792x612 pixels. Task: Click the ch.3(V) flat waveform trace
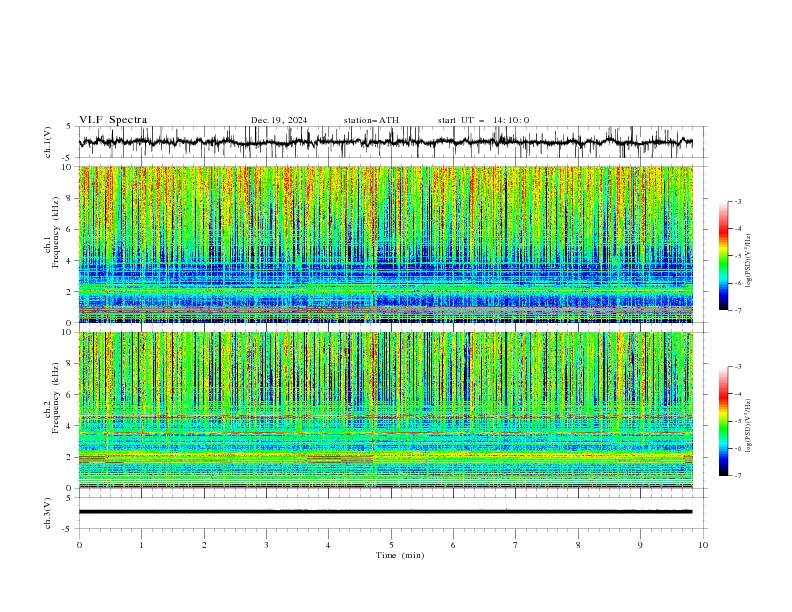click(385, 512)
